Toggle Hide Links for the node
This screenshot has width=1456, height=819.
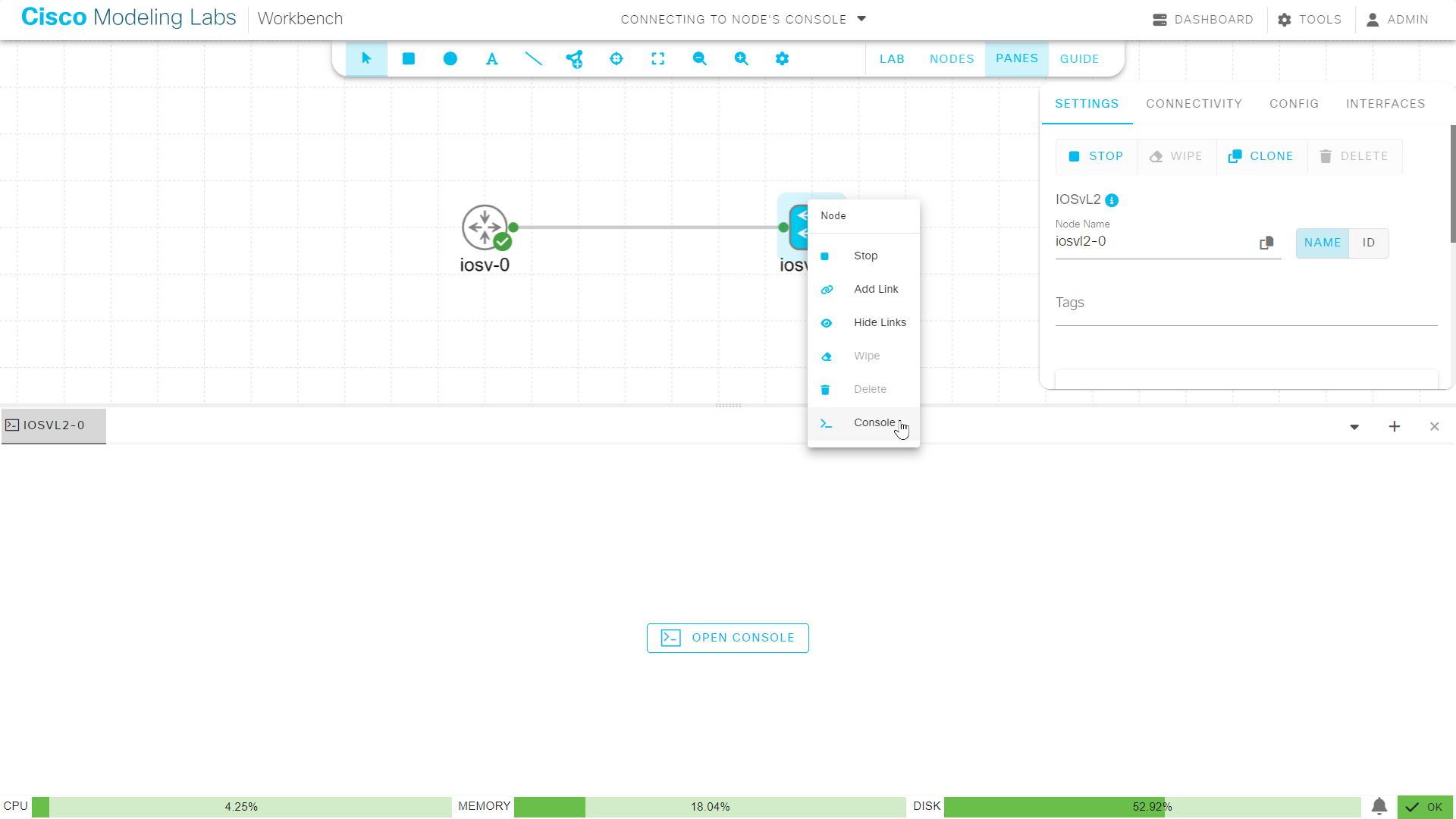(879, 322)
